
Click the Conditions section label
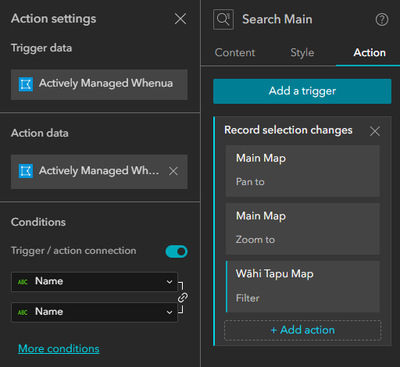(x=38, y=222)
